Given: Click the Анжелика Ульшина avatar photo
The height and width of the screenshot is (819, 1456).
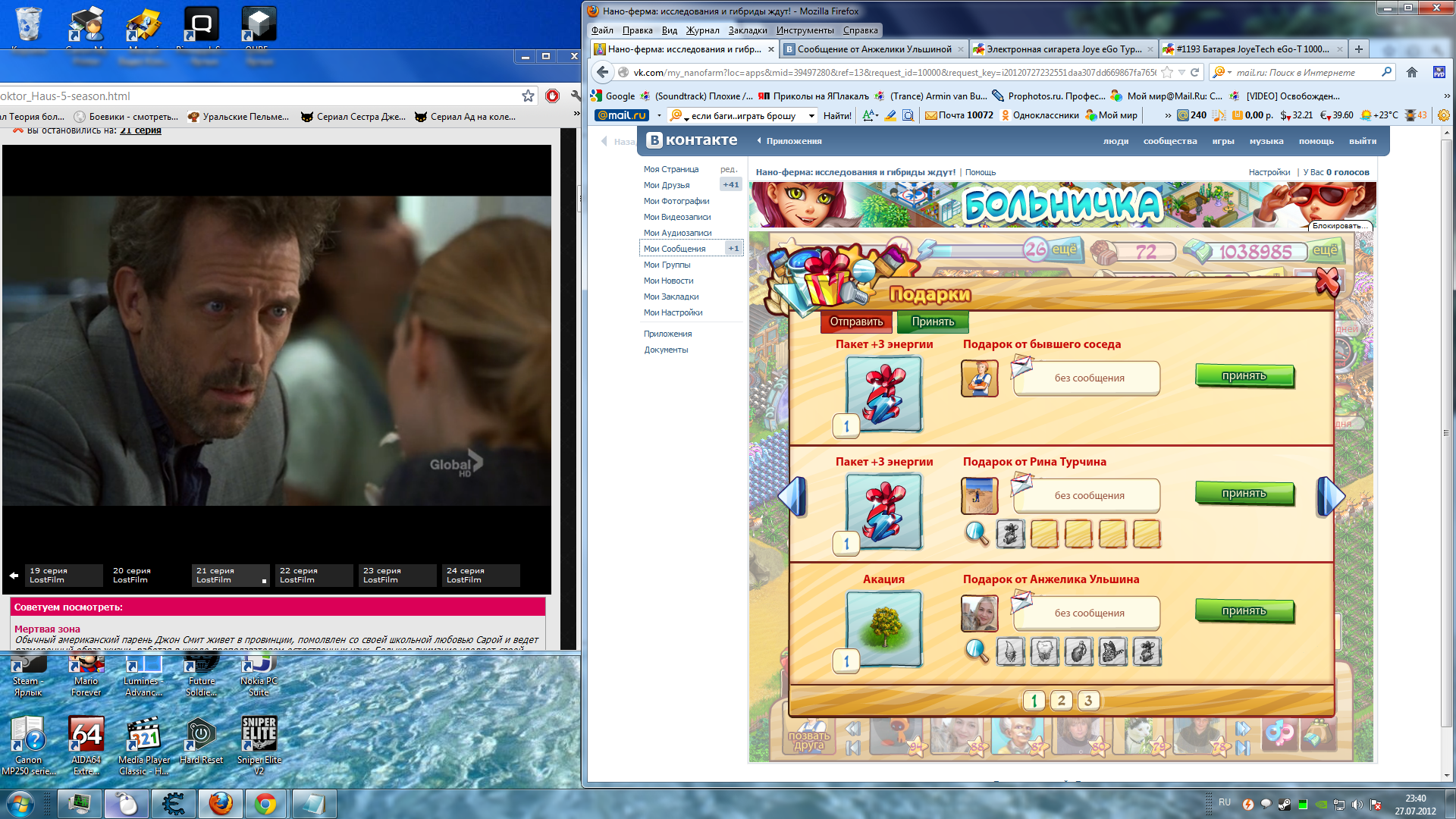Looking at the screenshot, I should 979,613.
